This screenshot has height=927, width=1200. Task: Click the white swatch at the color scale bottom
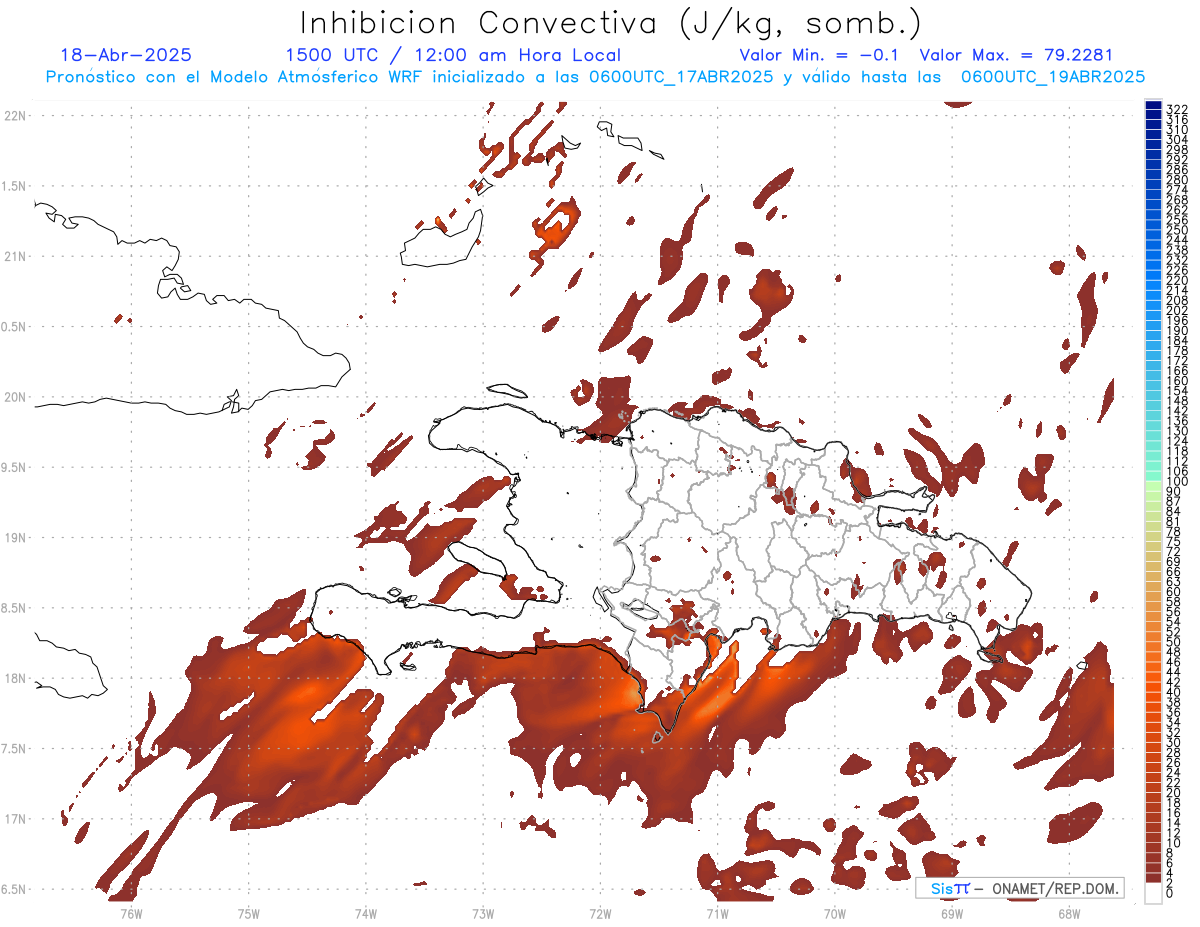click(1154, 893)
